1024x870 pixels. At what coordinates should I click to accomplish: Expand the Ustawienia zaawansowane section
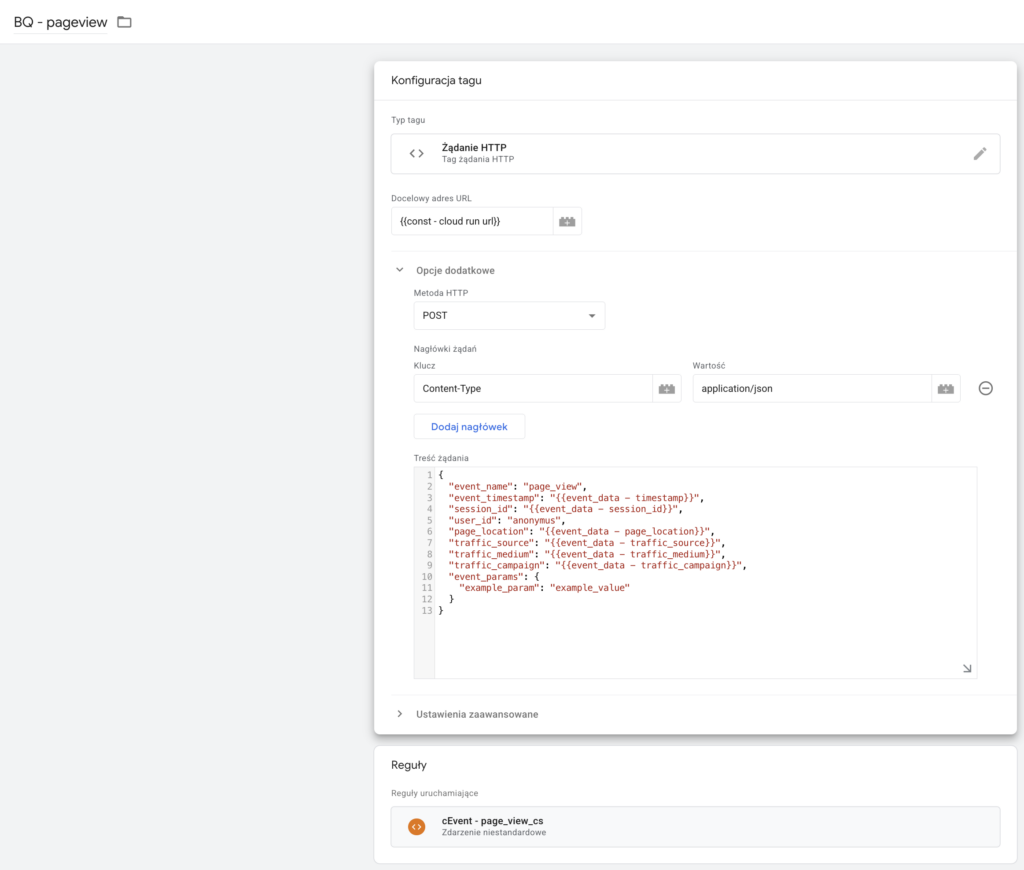(400, 714)
